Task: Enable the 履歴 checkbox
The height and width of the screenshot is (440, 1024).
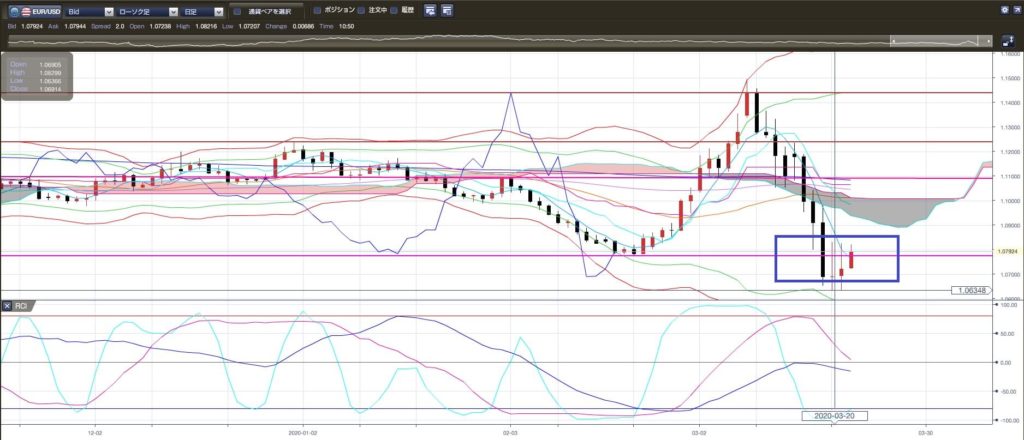Action: pos(394,10)
